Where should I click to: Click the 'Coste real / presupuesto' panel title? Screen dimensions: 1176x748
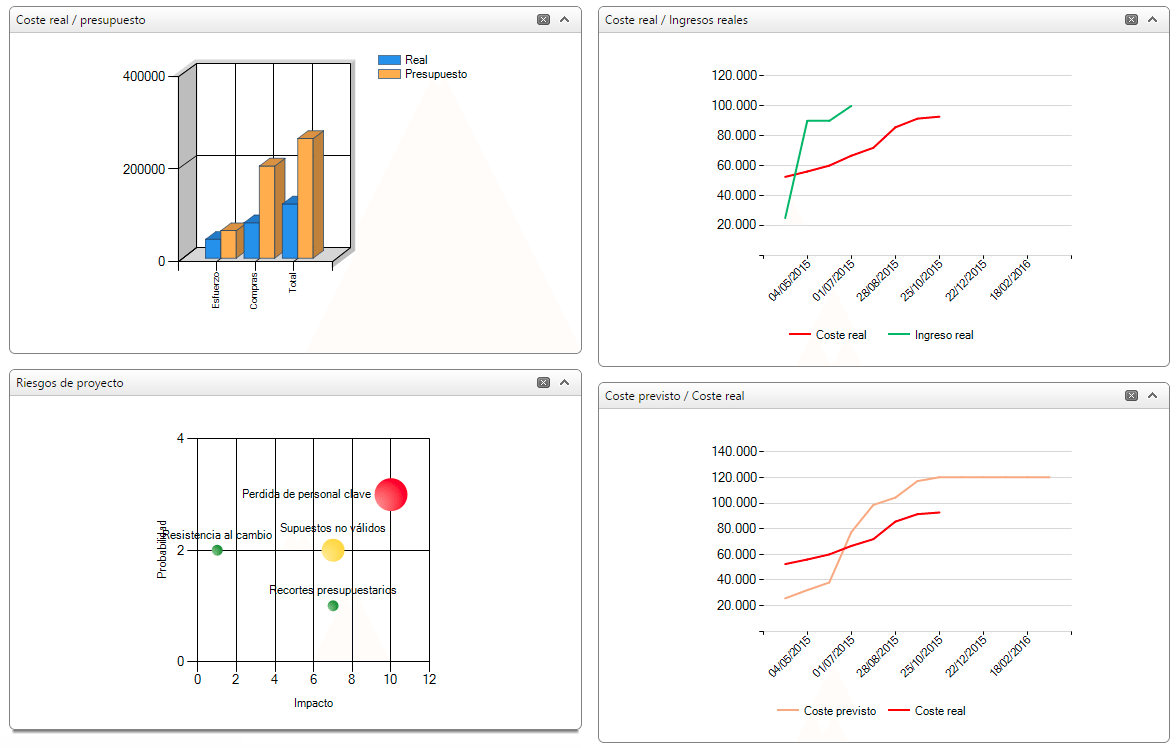point(80,20)
